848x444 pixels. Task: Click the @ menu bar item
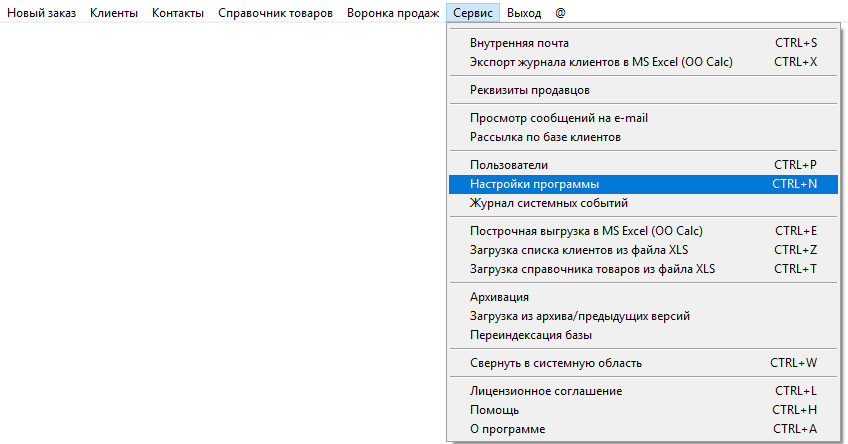point(560,13)
